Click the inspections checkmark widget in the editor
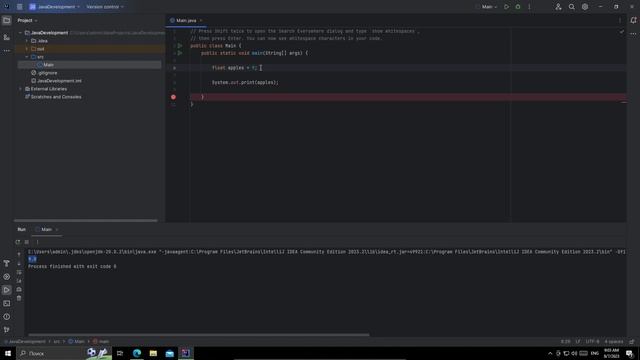640x360 pixels. pyautogui.click(x=622, y=31)
